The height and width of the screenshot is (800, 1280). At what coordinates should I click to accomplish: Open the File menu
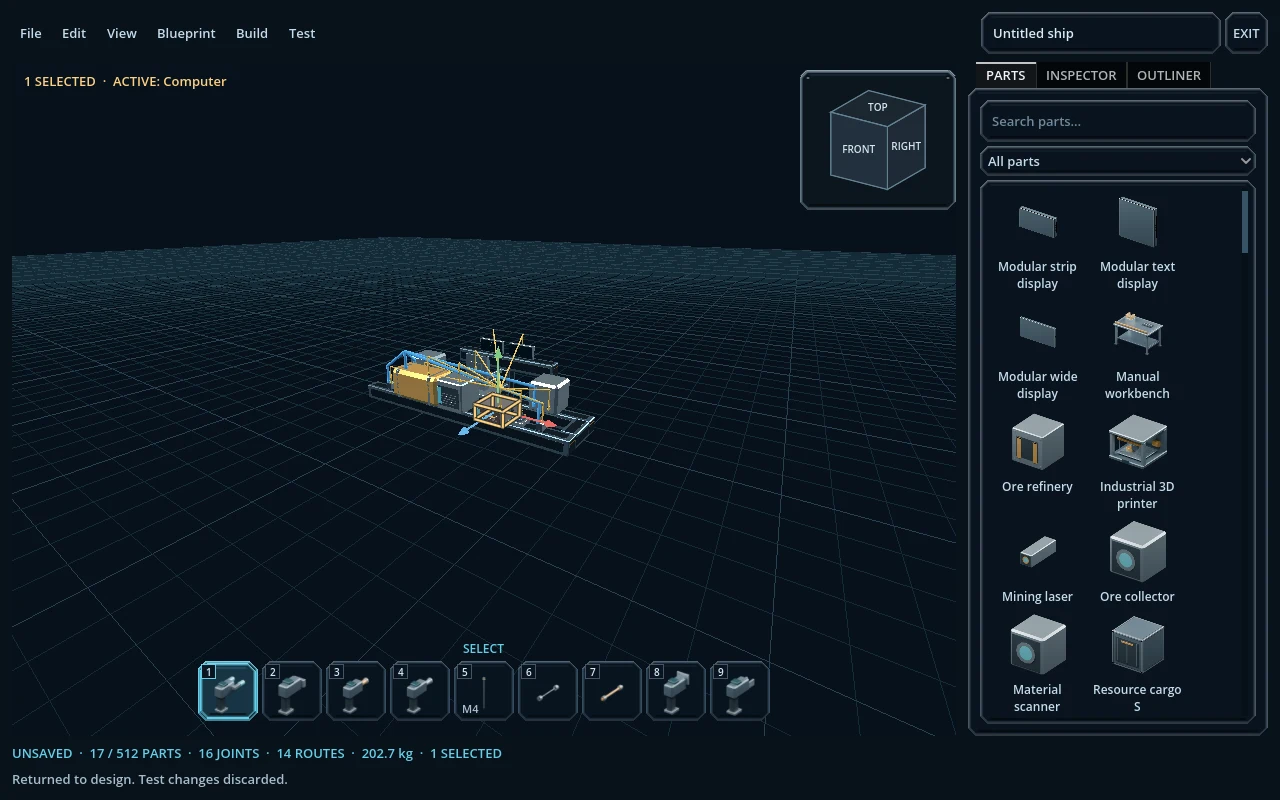(31, 33)
